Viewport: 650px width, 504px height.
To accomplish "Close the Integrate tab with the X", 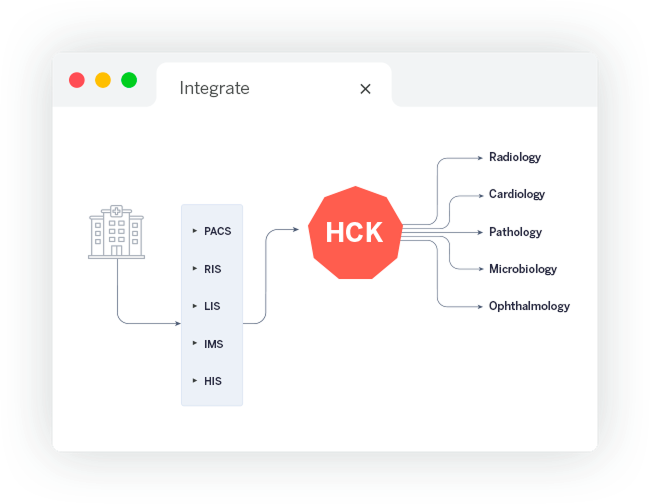I will click(x=365, y=89).
